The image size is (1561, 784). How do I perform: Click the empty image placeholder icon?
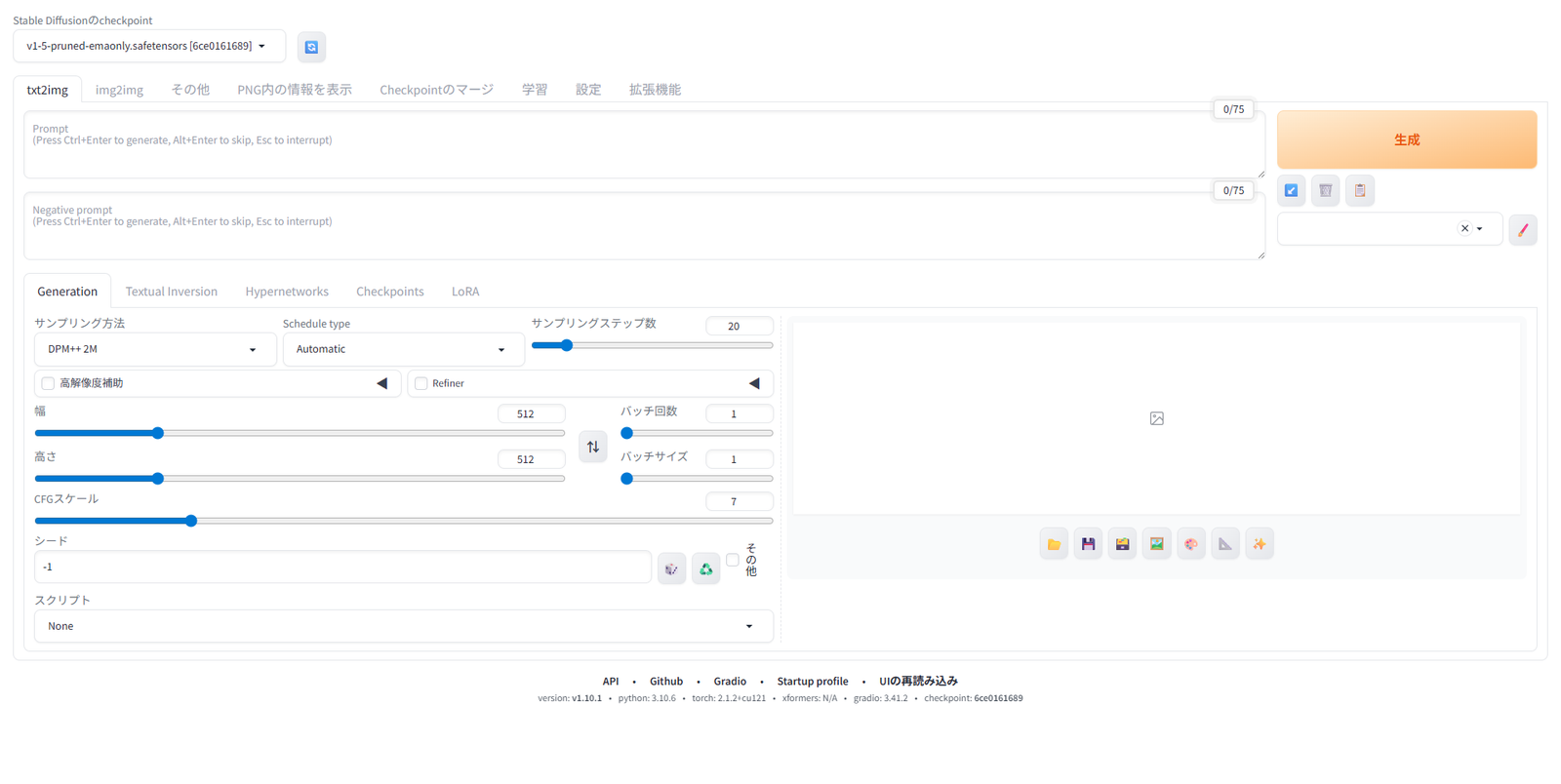click(1156, 418)
